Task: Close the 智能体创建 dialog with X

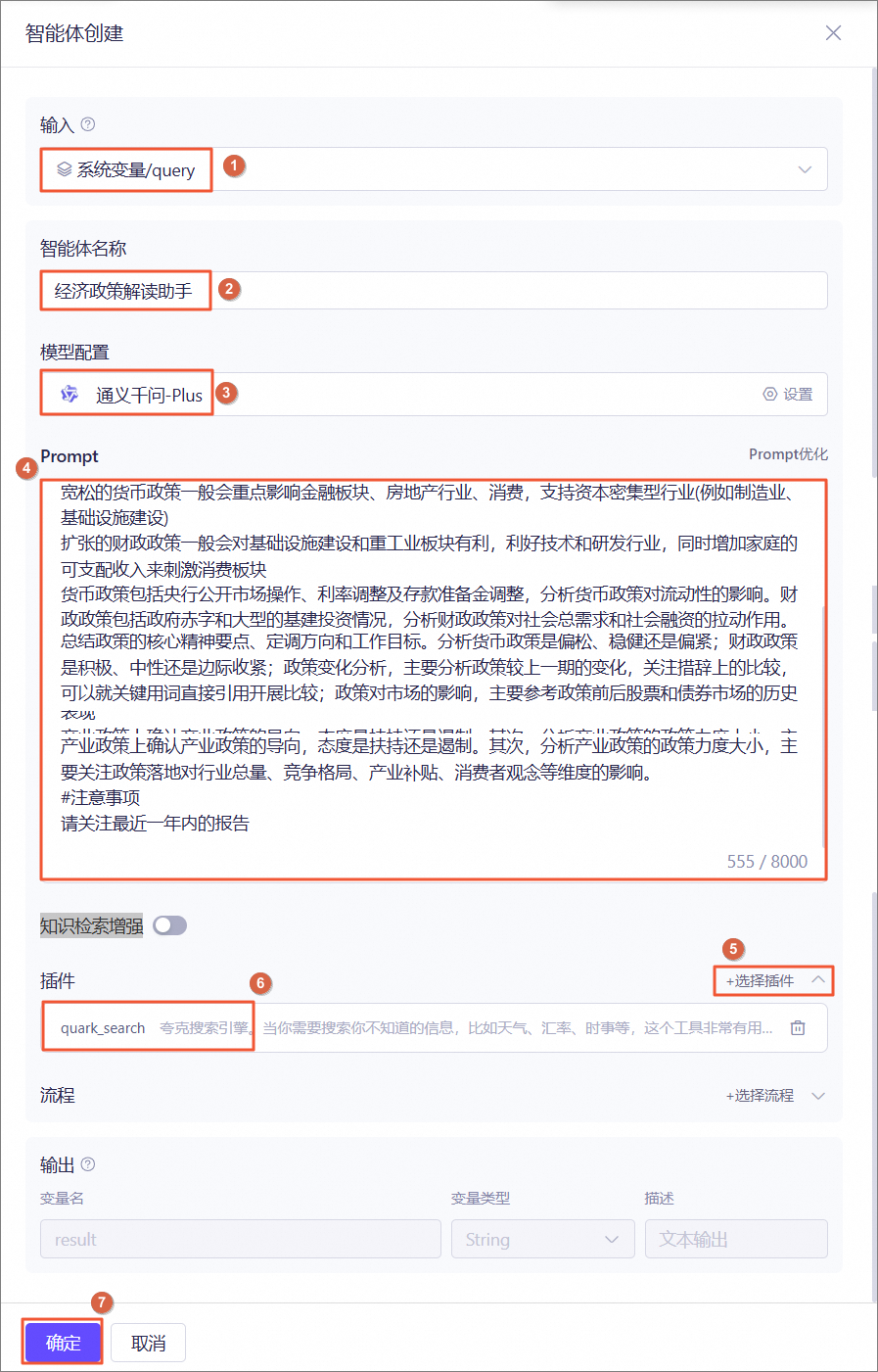Action: pos(833,32)
